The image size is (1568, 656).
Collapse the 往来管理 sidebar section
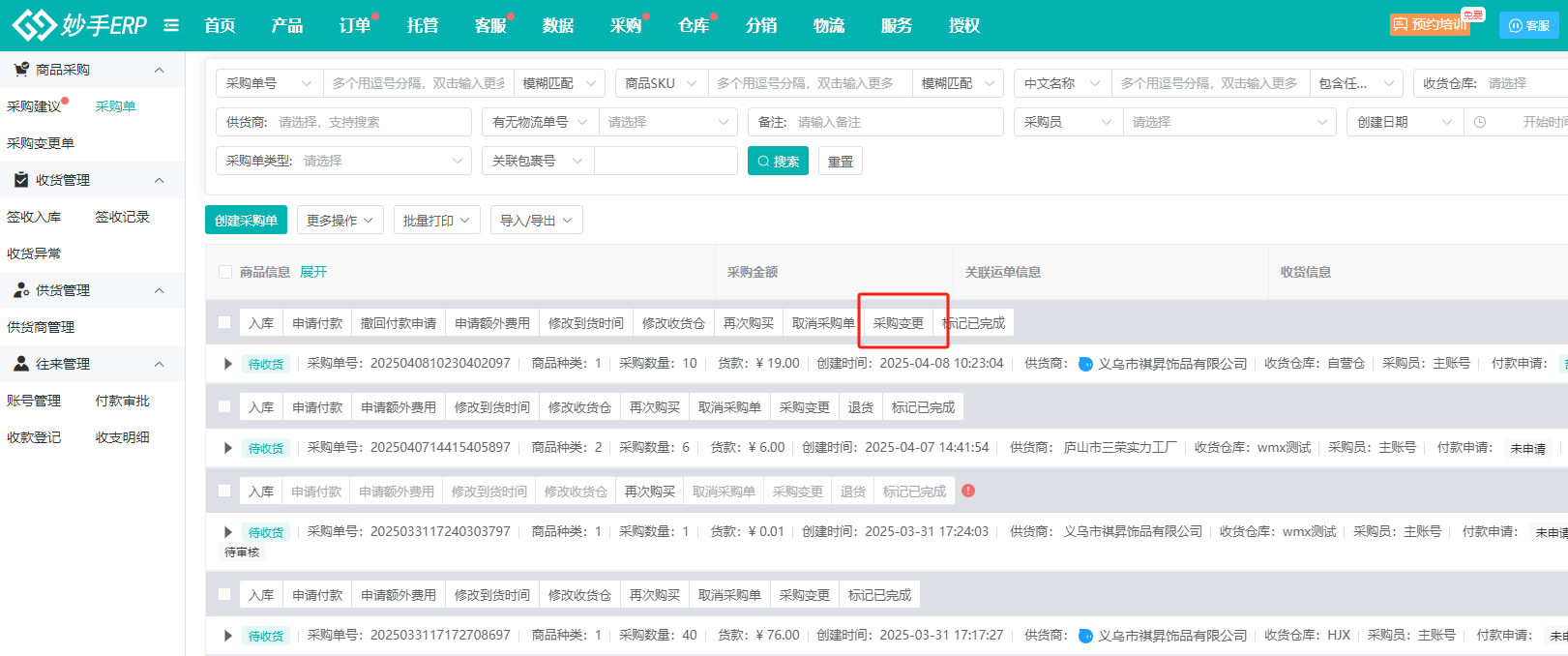tap(160, 364)
